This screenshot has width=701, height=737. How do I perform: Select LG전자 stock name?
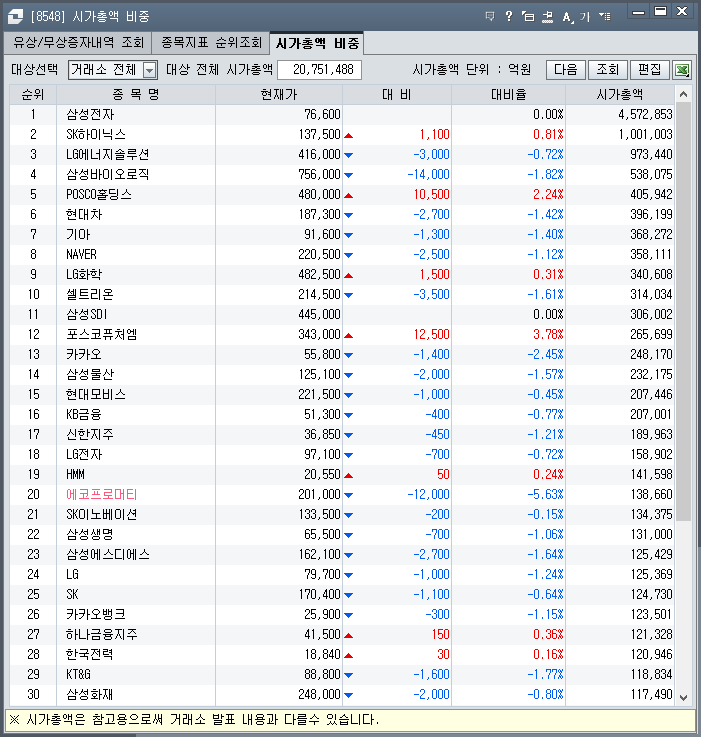point(84,455)
